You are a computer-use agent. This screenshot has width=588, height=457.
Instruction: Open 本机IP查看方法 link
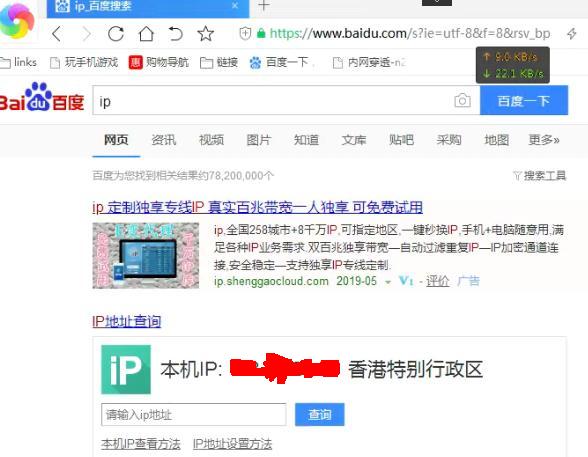point(141,444)
